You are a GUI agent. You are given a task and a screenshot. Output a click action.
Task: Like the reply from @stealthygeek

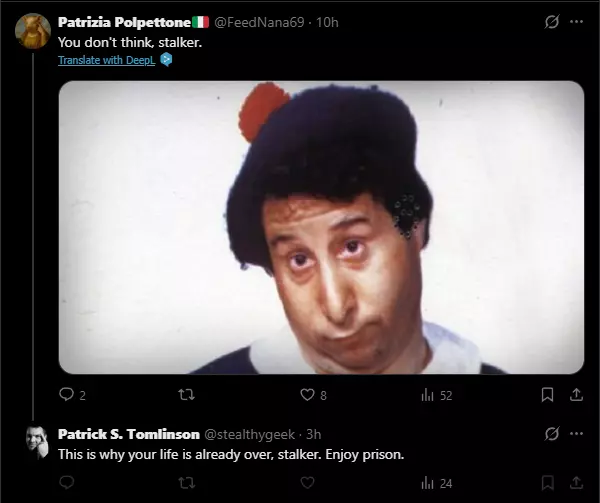click(x=307, y=483)
